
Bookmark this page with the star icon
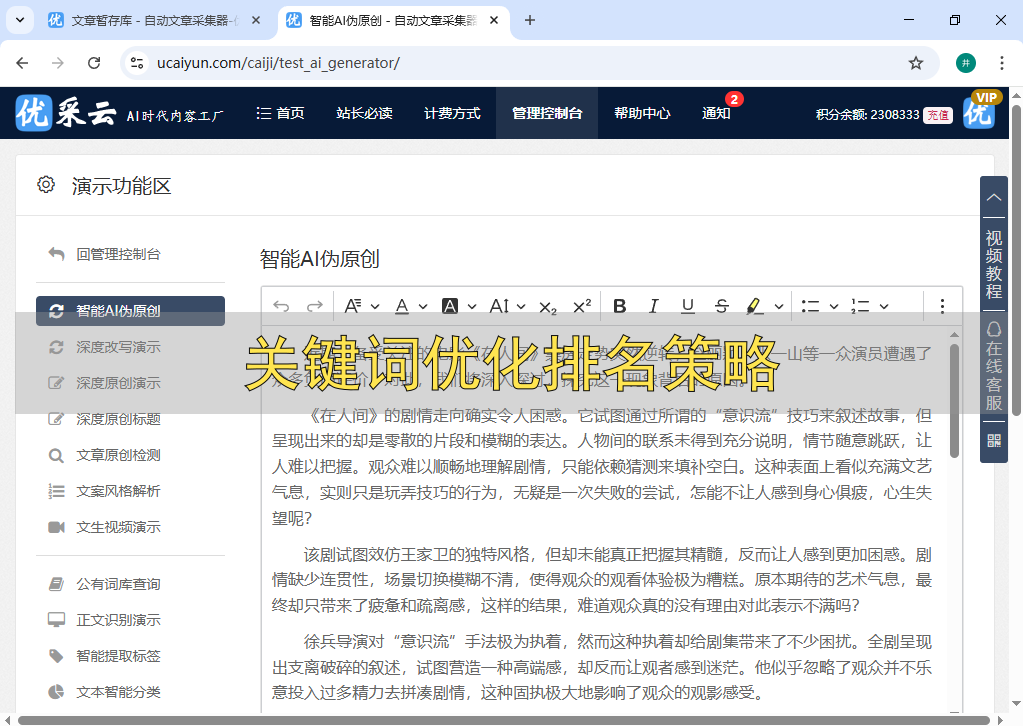(x=916, y=63)
